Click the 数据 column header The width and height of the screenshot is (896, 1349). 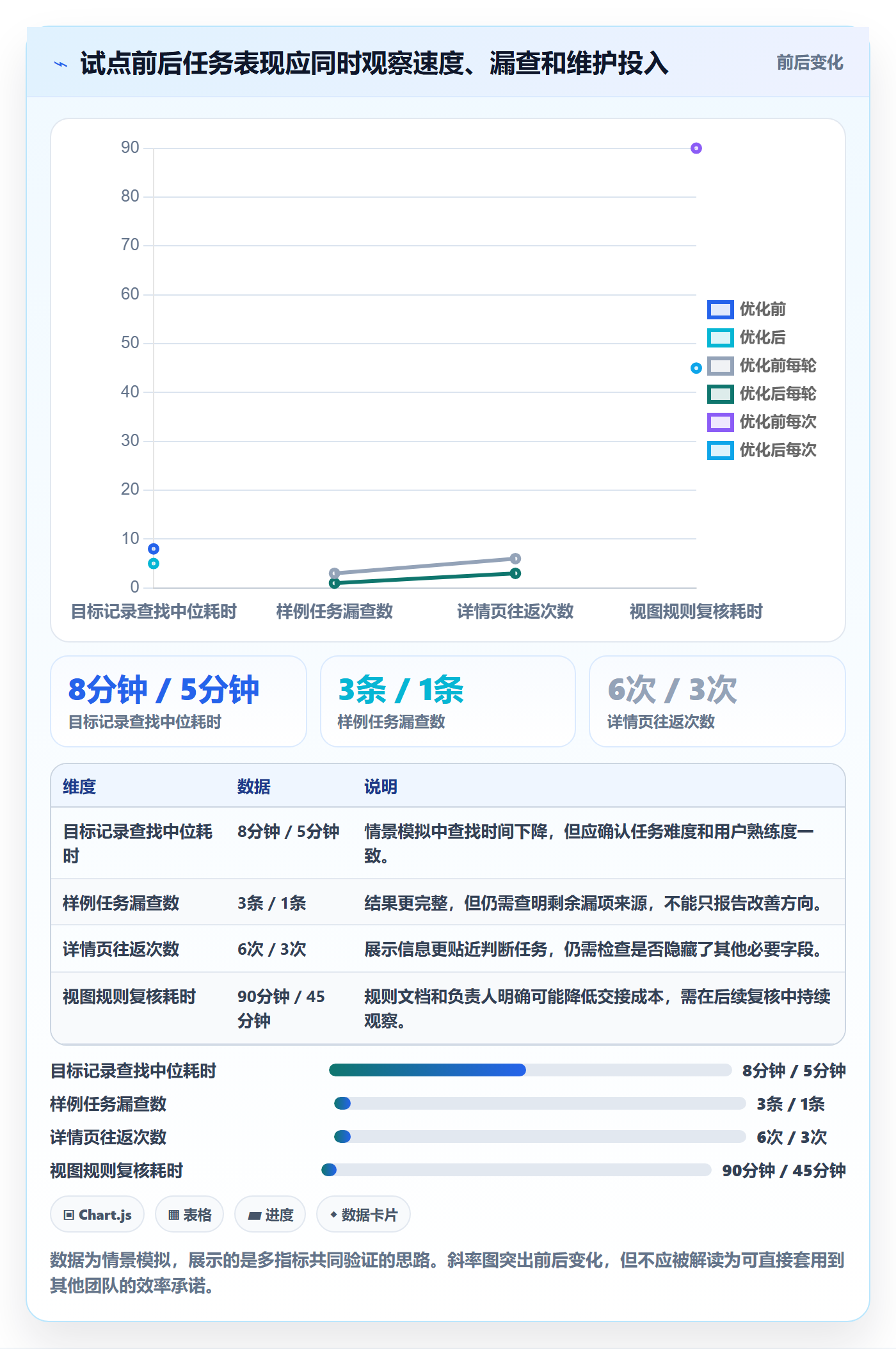(254, 786)
